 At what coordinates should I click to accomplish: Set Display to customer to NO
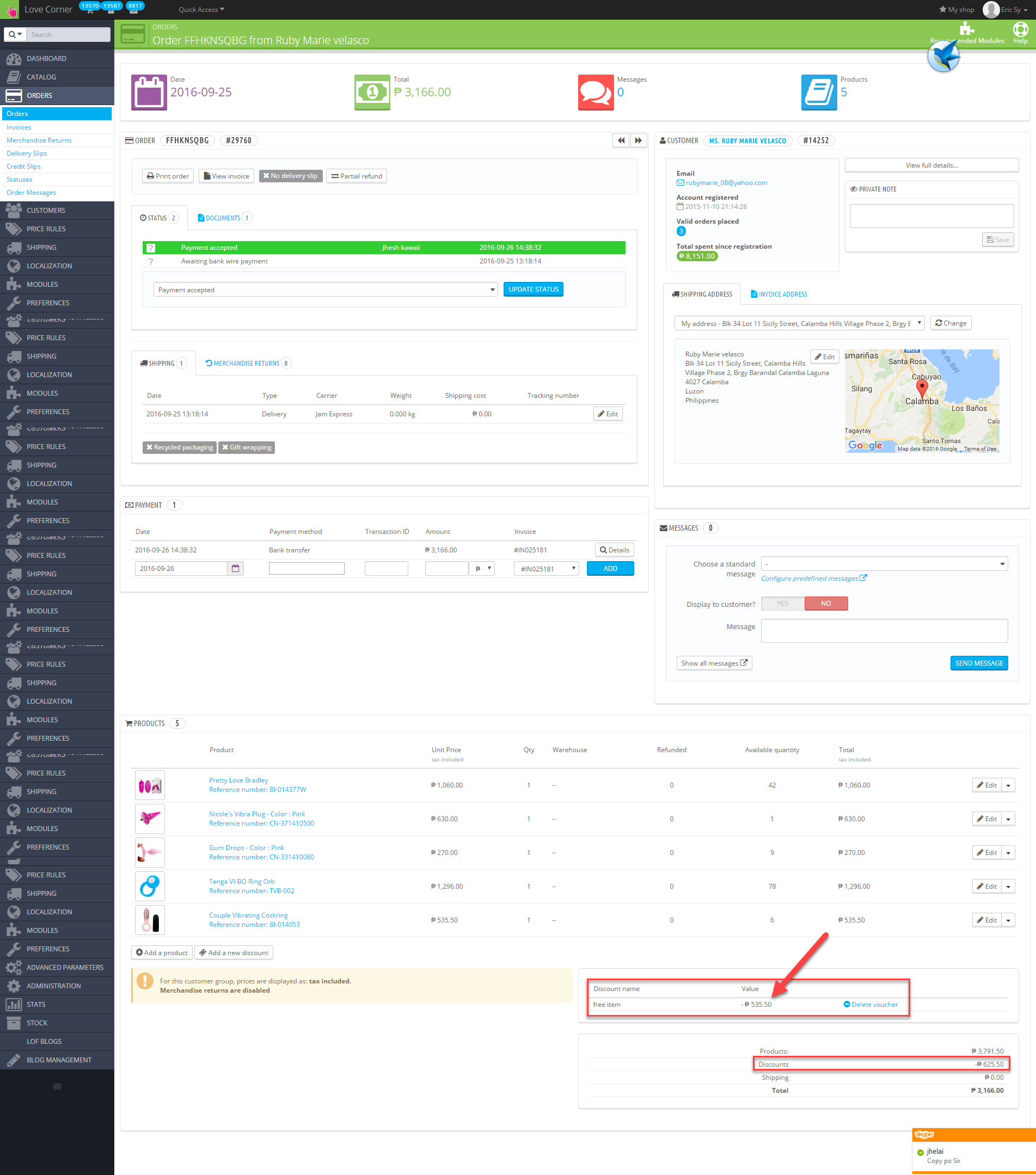[826, 604]
